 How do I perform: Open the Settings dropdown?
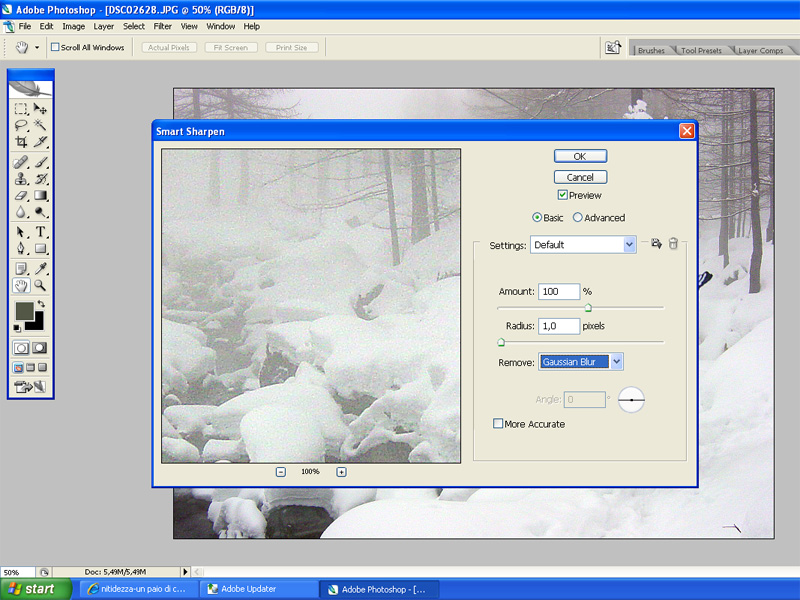pos(629,244)
